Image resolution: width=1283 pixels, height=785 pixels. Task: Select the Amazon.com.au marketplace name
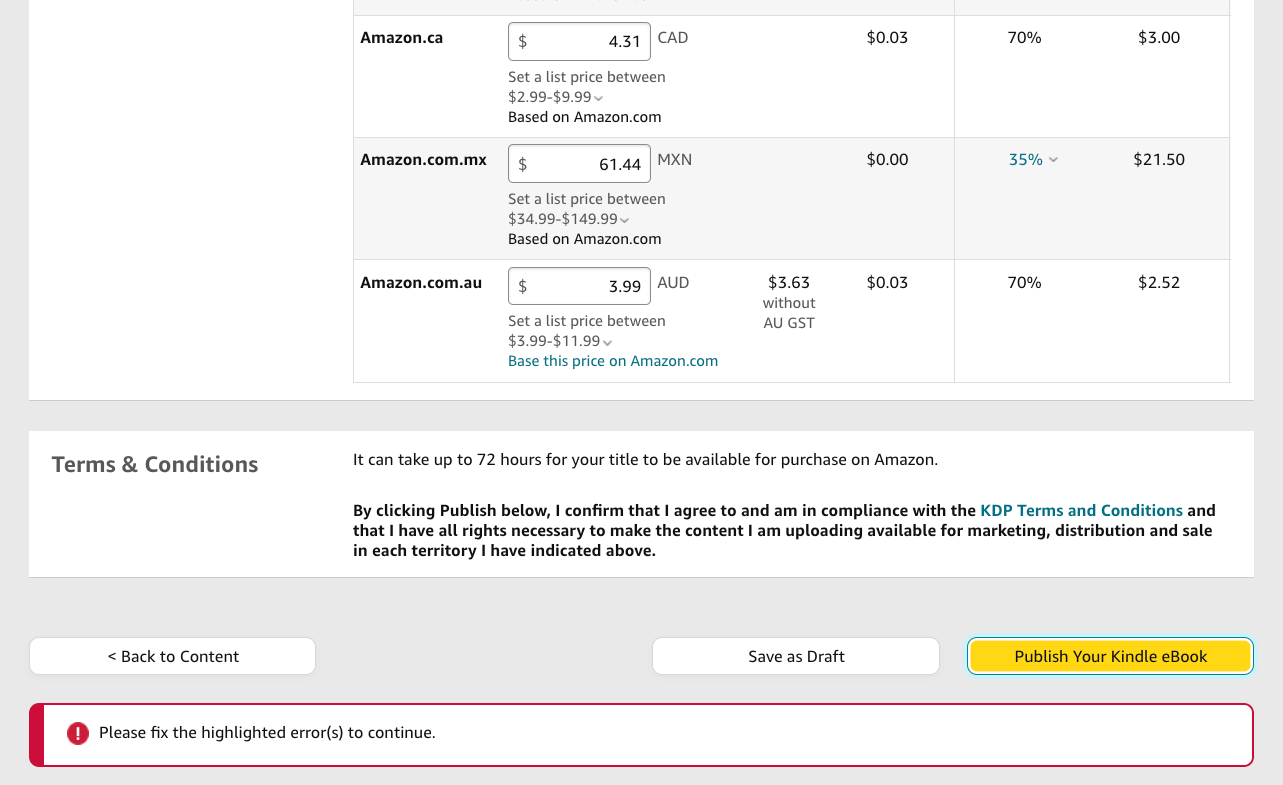(x=421, y=283)
